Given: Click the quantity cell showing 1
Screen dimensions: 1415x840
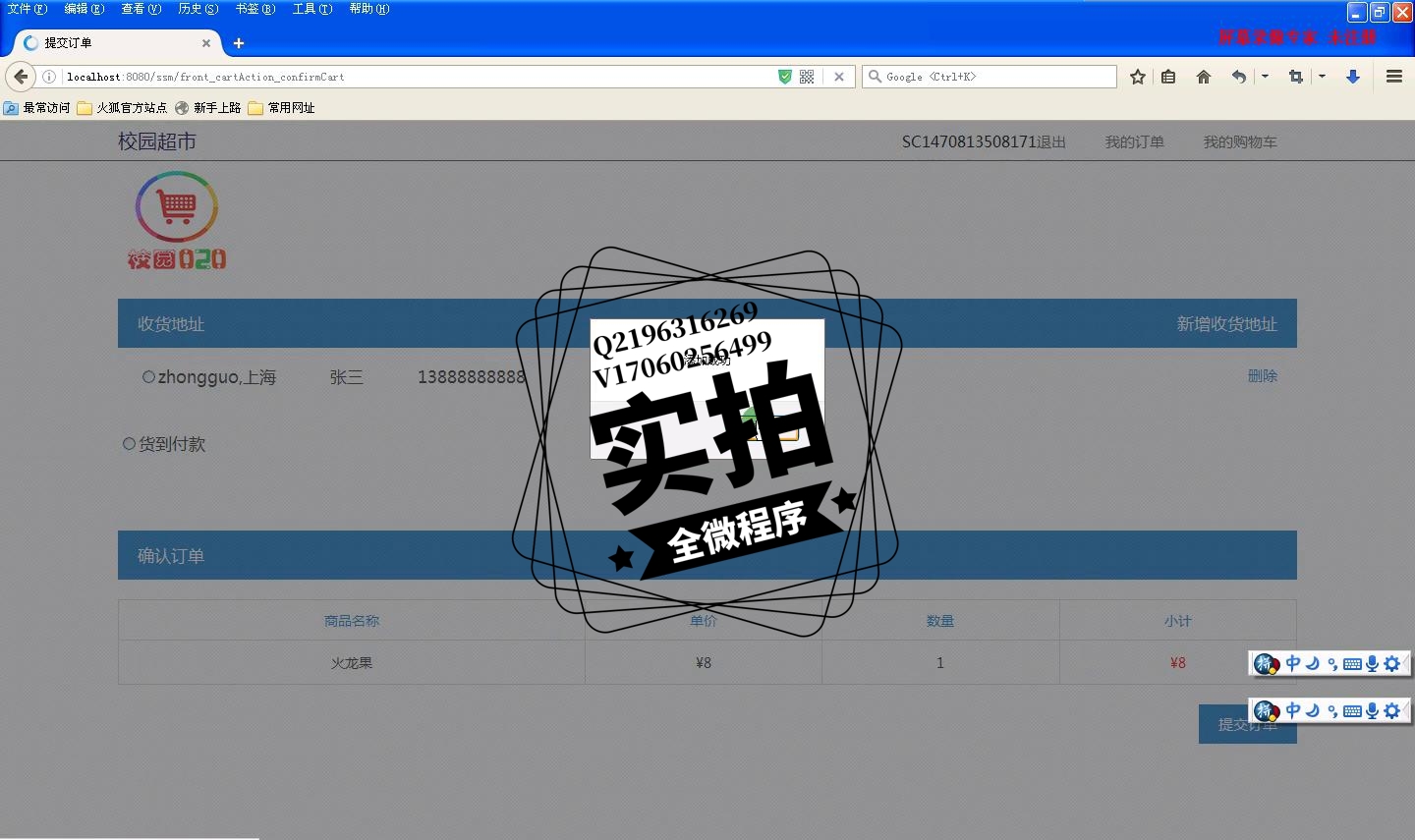Looking at the screenshot, I should 940,663.
